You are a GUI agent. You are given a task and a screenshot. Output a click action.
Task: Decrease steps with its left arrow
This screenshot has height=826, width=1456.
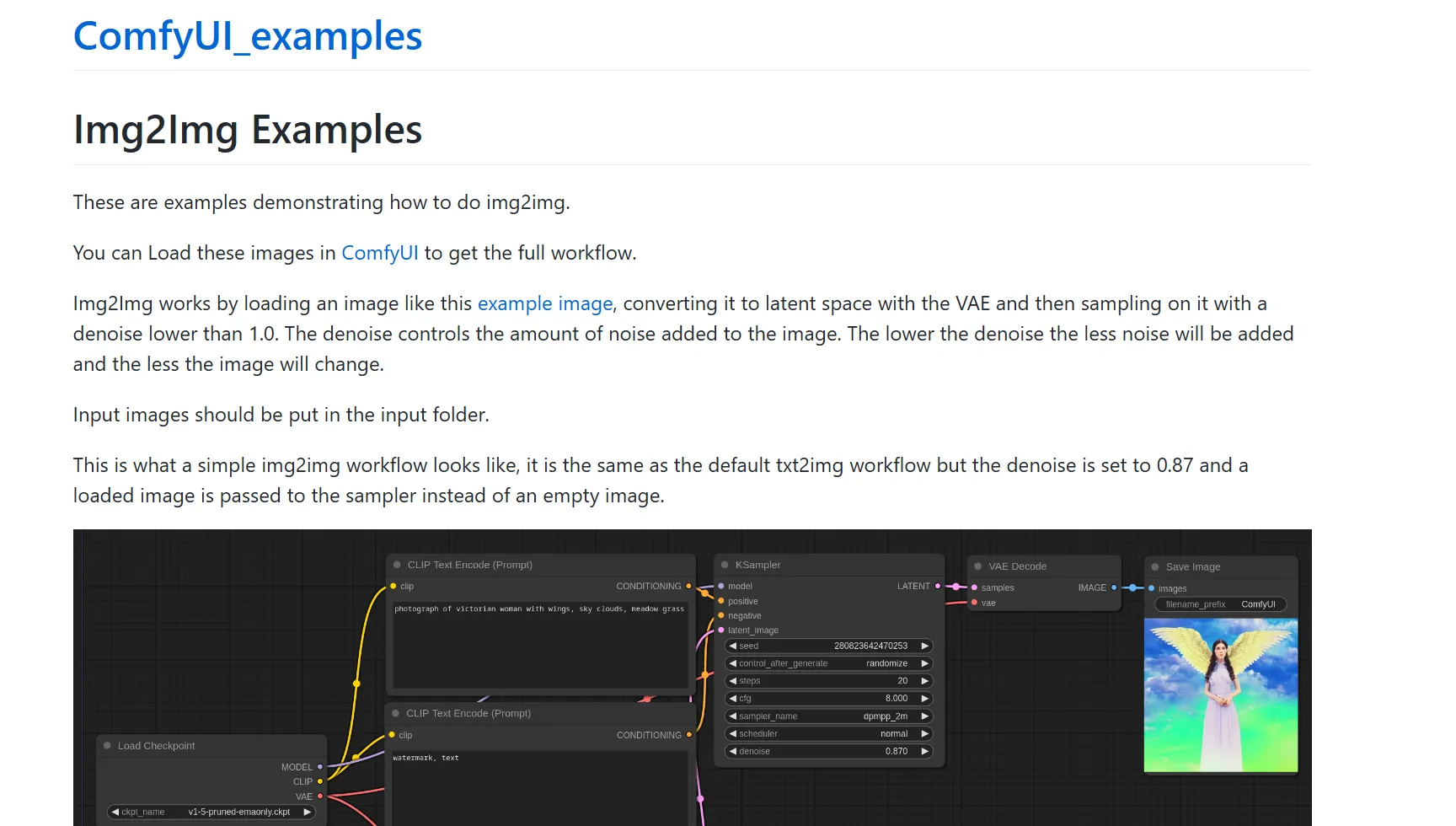point(732,681)
